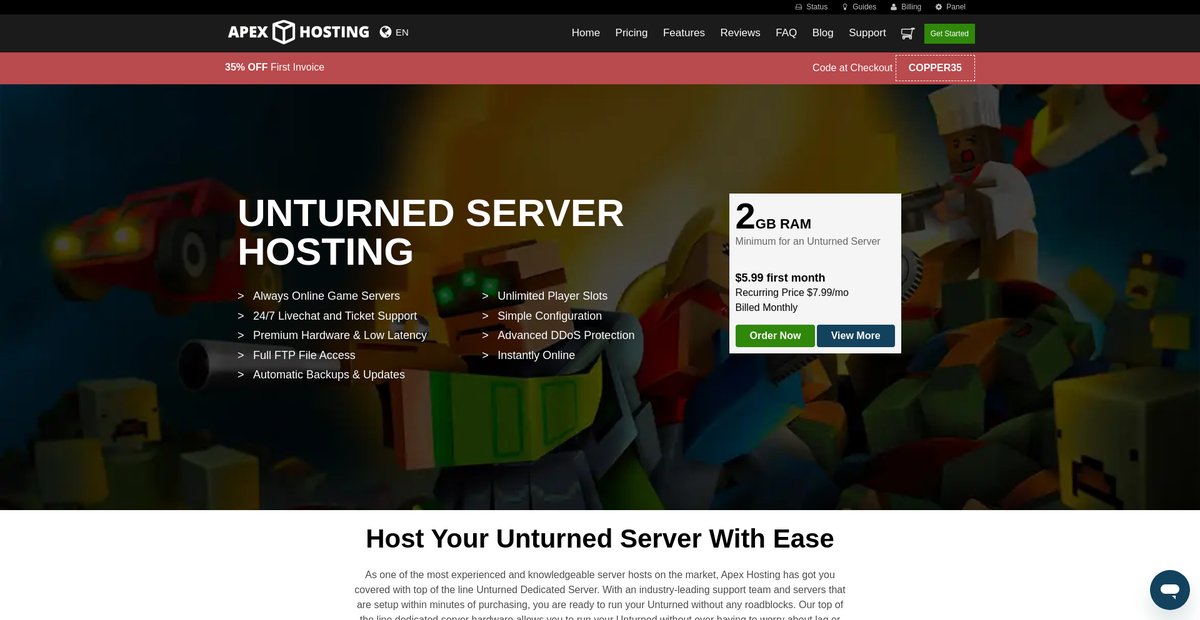Click the Status icon in top bar
This screenshot has height=620, width=1200.
point(799,7)
